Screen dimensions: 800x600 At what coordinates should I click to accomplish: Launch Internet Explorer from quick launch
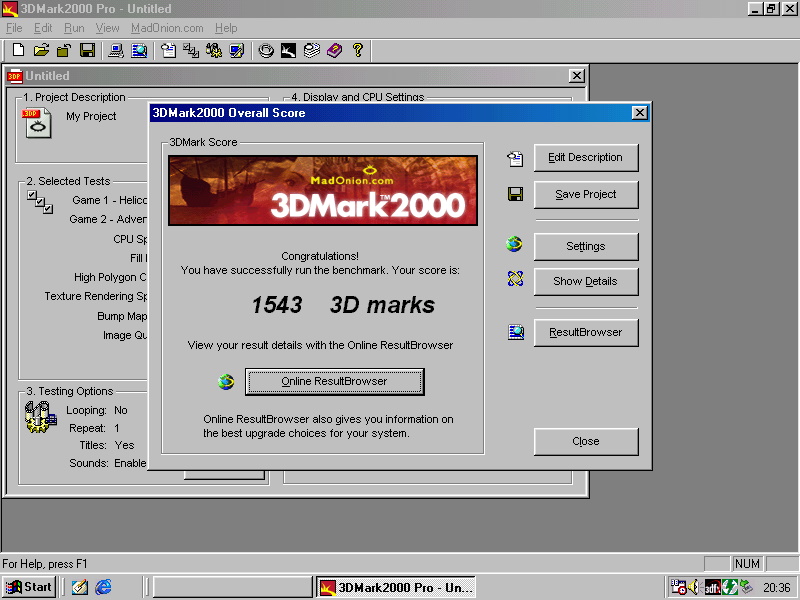[x=103, y=587]
